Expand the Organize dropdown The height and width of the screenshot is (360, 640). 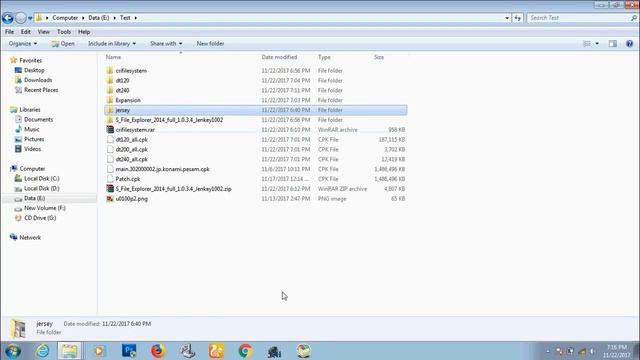[x=23, y=44]
